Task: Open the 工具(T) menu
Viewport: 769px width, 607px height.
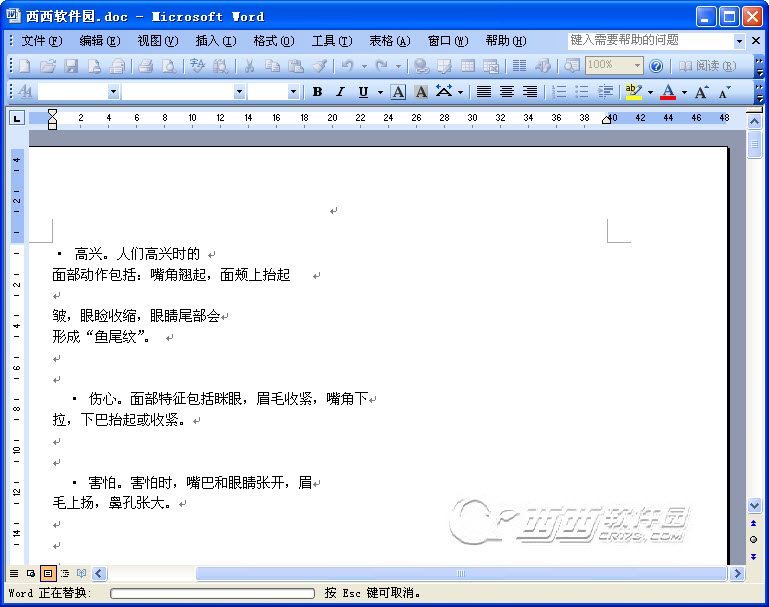Action: pos(332,40)
